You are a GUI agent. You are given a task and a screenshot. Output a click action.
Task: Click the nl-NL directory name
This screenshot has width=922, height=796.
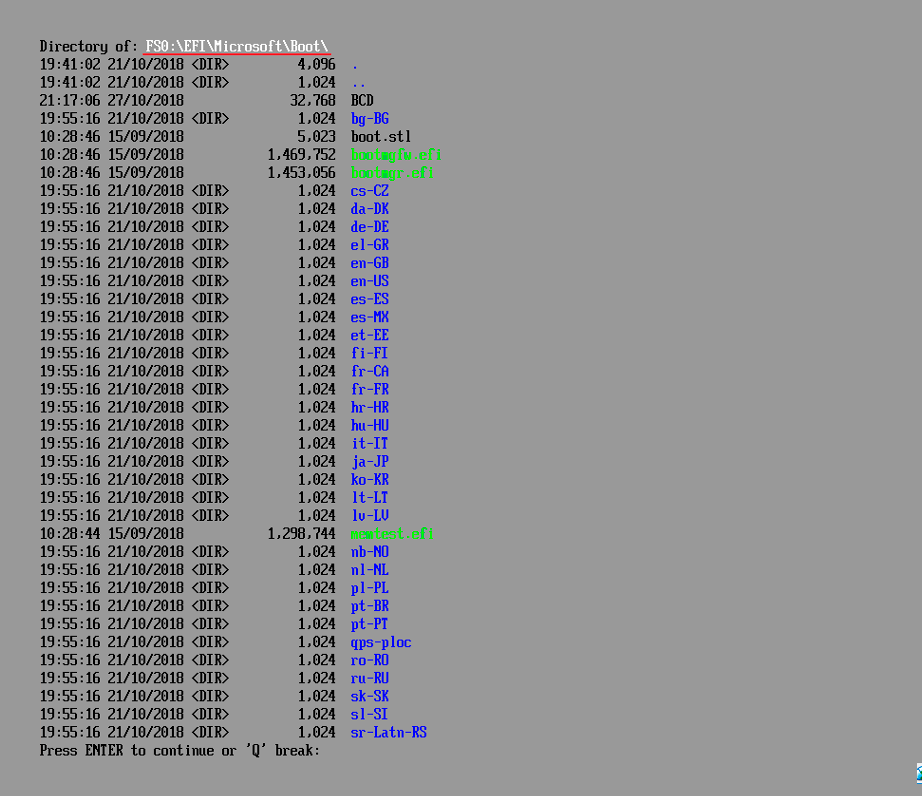click(x=370, y=570)
